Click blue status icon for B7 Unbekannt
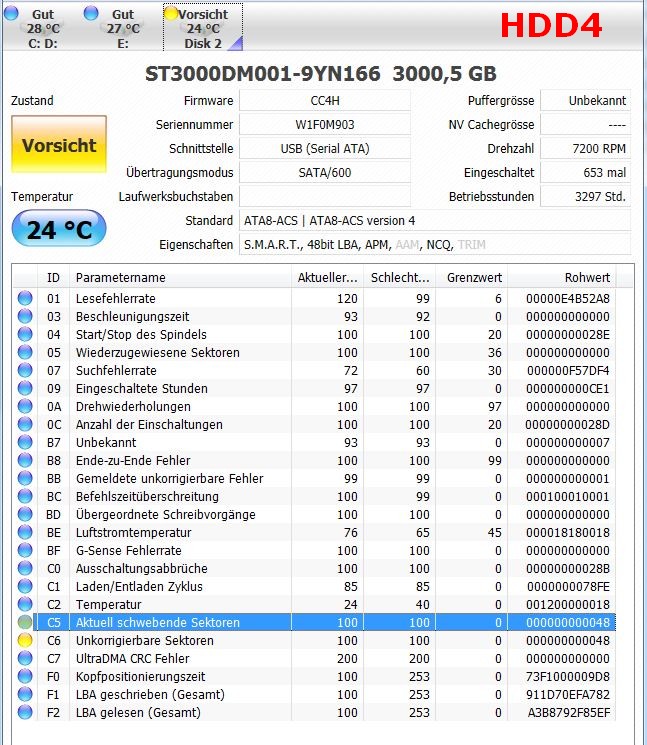The height and width of the screenshot is (745, 647). [x=25, y=442]
